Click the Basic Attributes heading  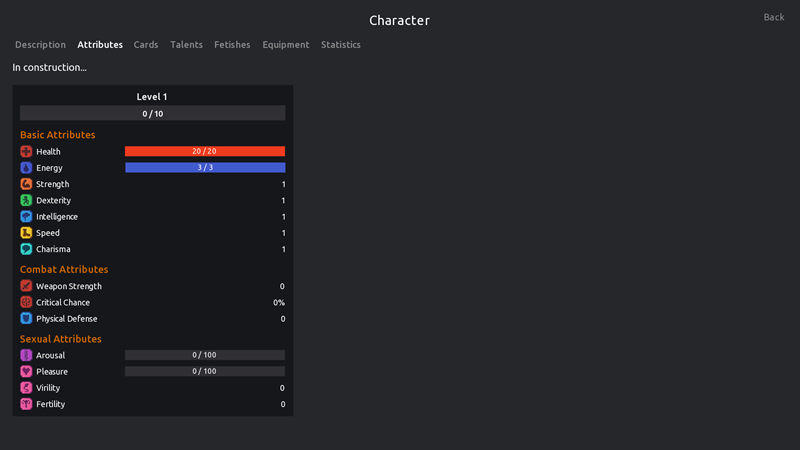pos(58,135)
